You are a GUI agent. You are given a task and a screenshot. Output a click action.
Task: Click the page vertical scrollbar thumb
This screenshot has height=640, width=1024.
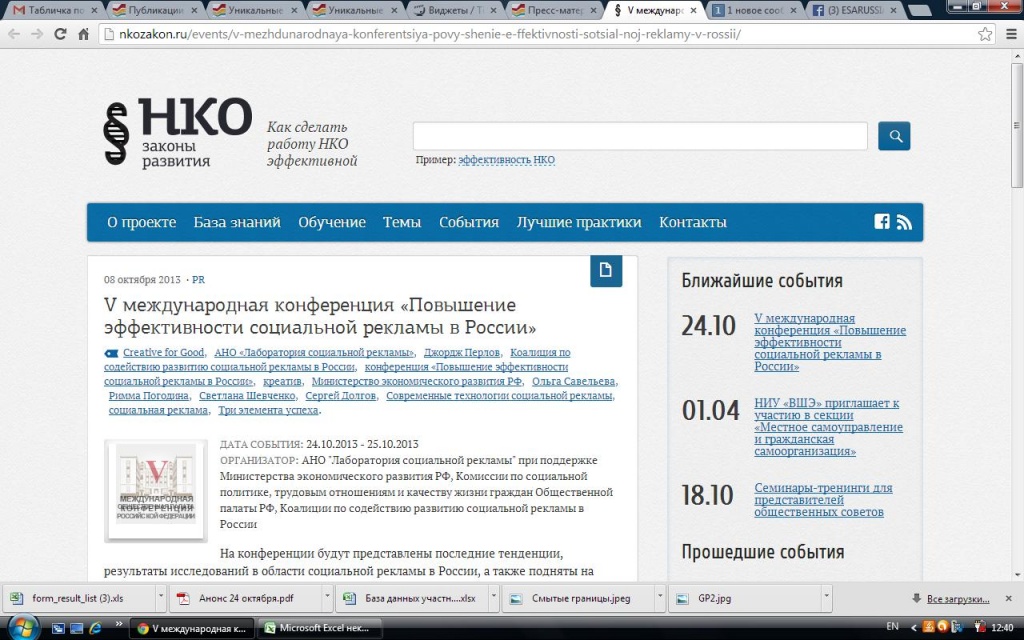1017,124
